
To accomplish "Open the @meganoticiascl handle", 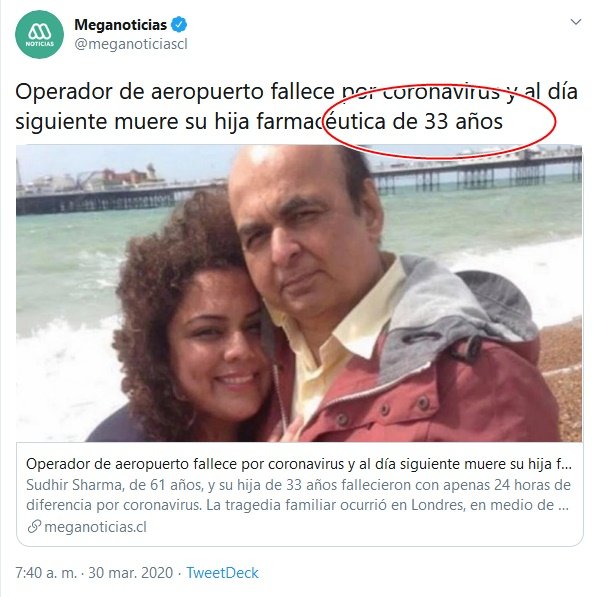I will pos(131,44).
